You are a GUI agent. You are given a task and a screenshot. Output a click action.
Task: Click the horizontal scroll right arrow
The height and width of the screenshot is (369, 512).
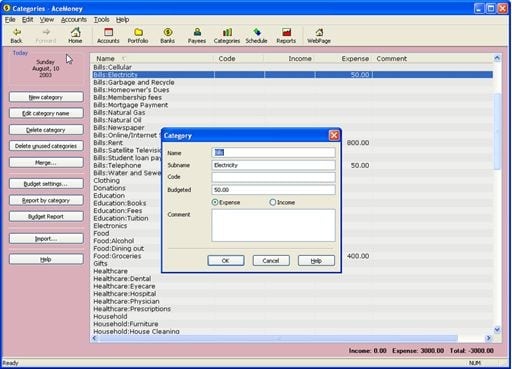[x=489, y=338]
